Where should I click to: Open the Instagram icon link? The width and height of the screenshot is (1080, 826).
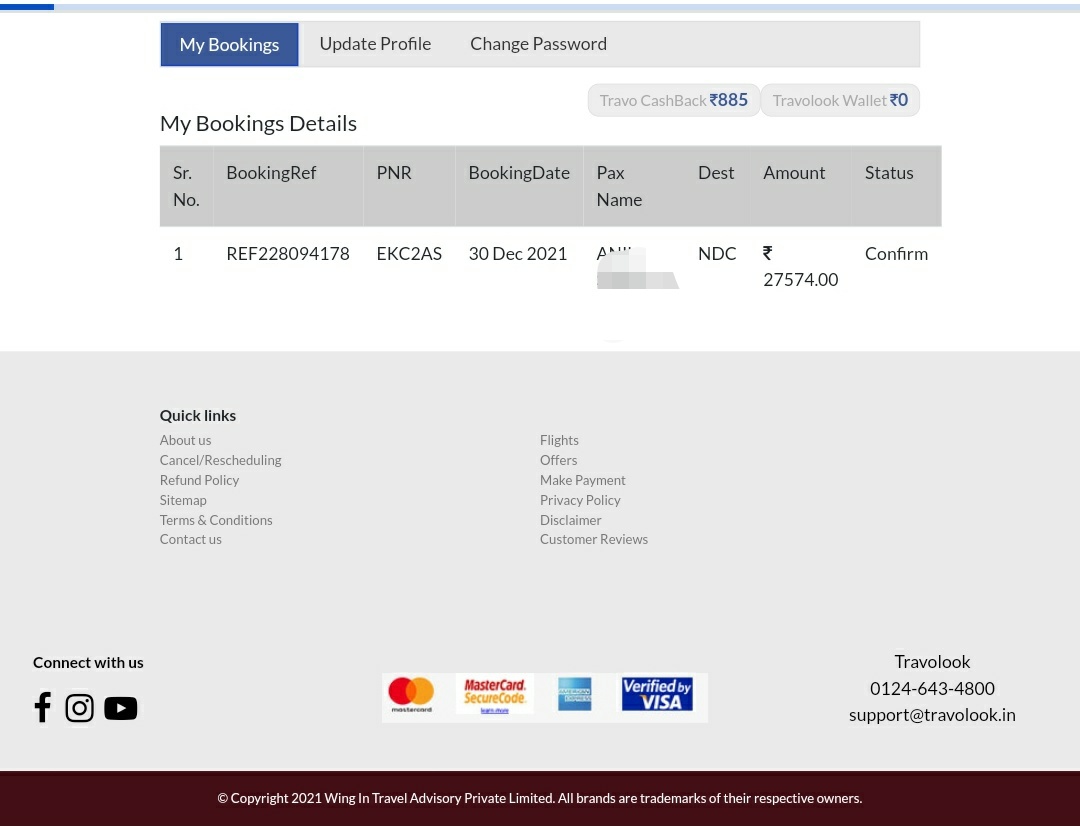click(80, 708)
